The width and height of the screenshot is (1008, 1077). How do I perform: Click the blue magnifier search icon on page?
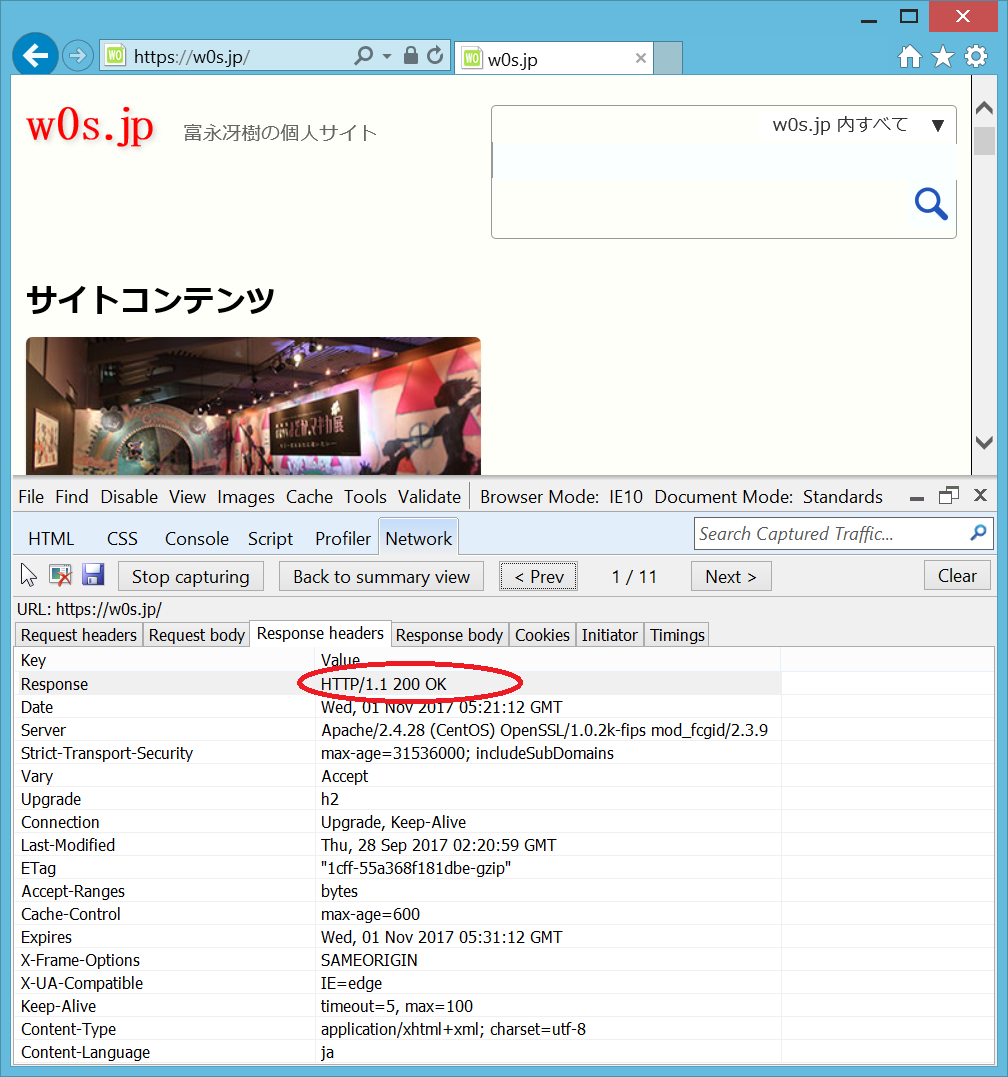931,205
